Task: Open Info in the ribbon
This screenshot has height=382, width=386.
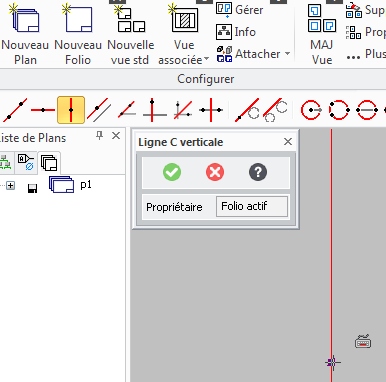Action: [x=236, y=32]
